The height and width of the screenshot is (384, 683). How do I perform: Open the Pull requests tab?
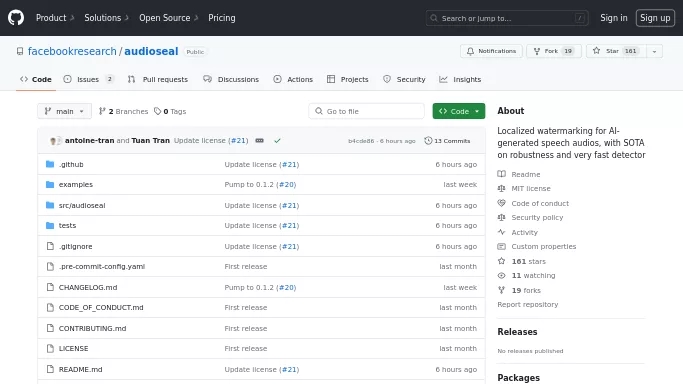pos(158,80)
